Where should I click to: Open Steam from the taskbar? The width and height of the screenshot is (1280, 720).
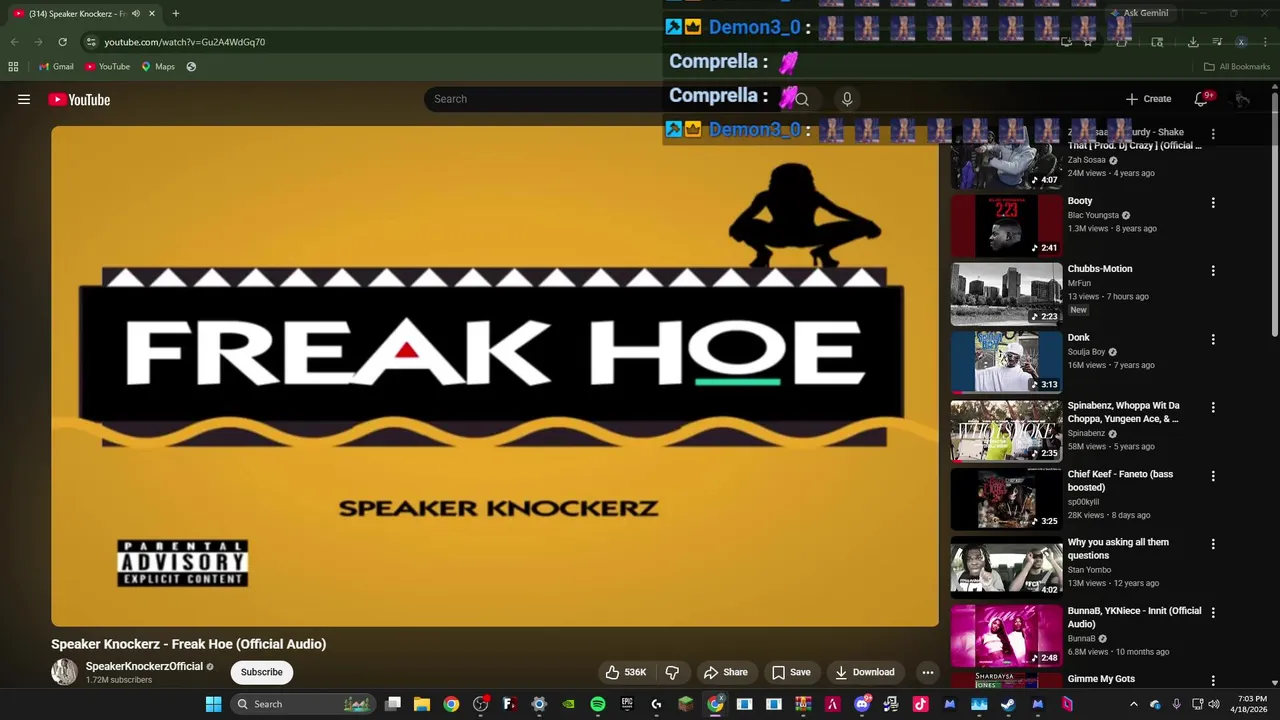tap(1008, 704)
